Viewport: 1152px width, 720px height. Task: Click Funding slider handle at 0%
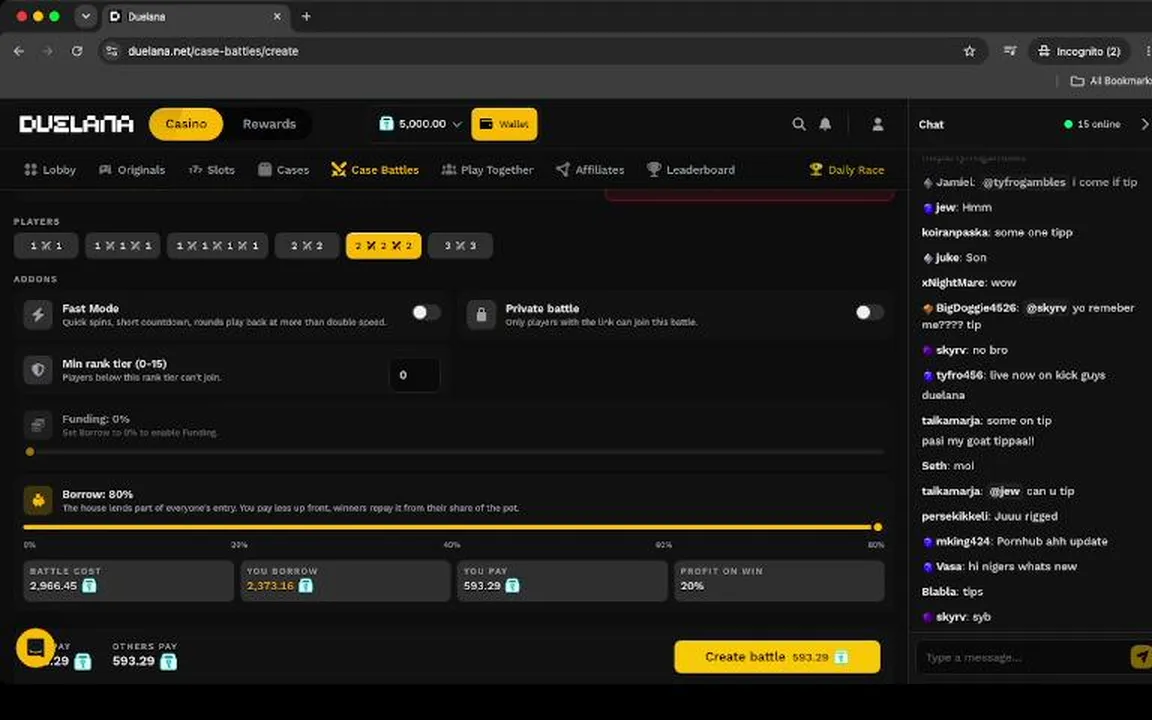[x=29, y=452]
